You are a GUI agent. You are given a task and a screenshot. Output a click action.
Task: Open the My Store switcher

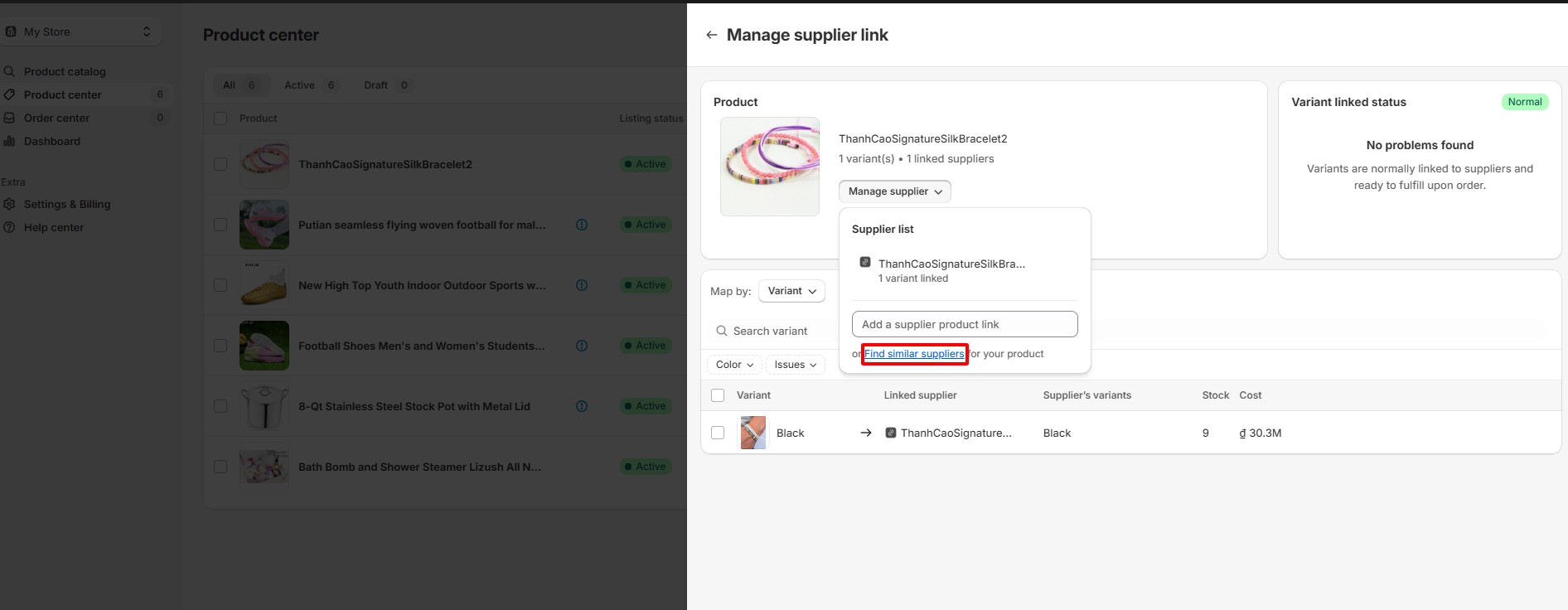pos(80,31)
